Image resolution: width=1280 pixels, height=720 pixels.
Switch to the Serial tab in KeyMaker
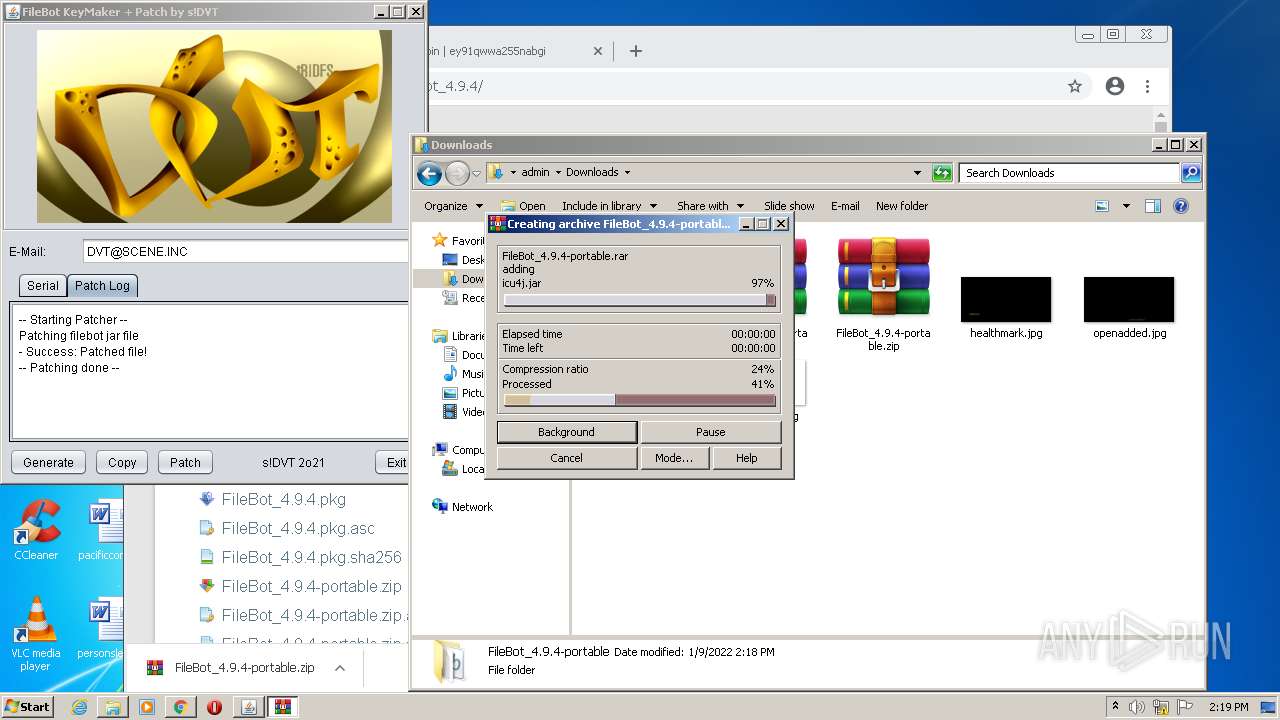coord(42,285)
